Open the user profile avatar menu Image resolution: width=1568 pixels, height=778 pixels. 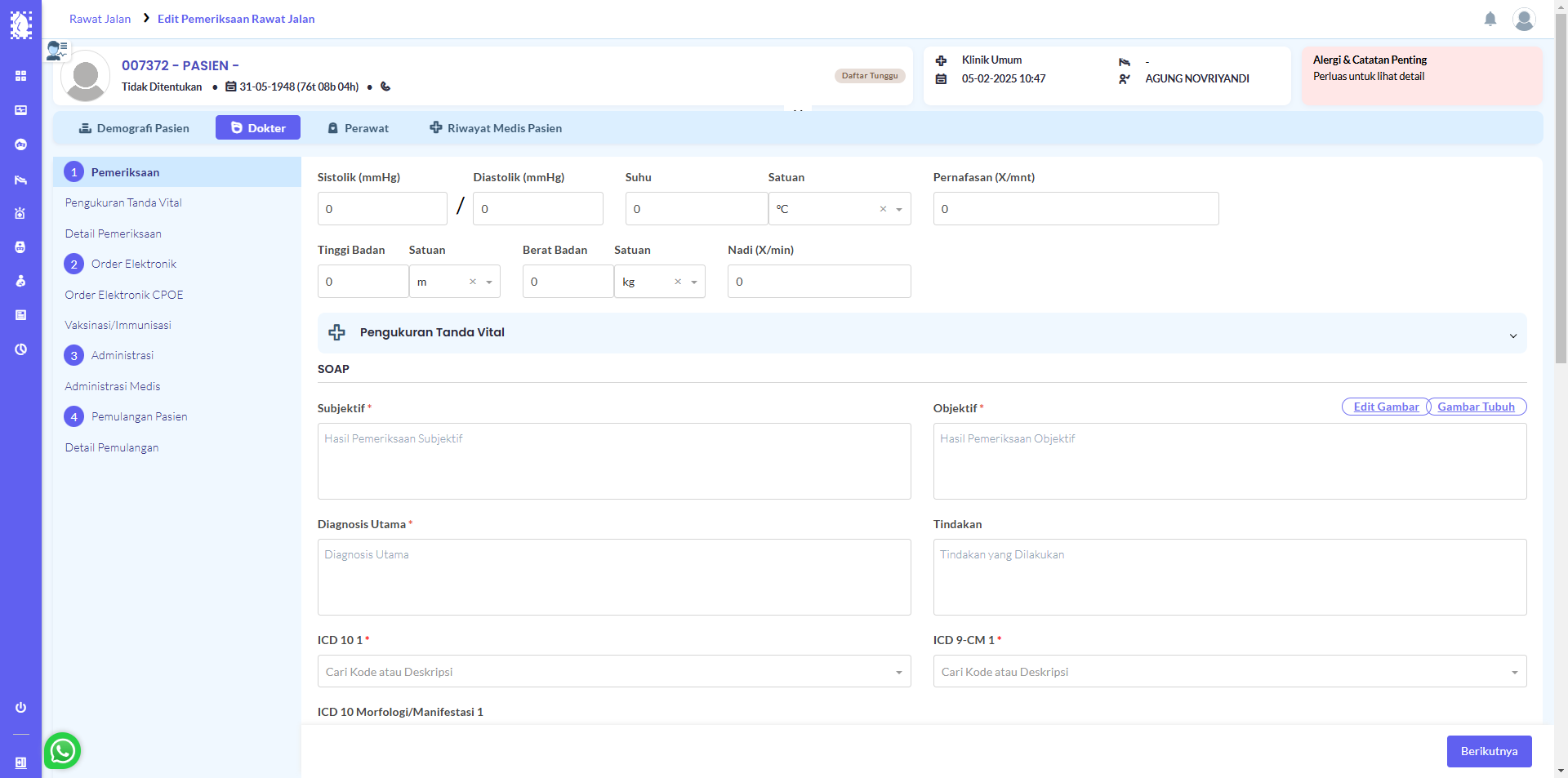pos(1524,19)
